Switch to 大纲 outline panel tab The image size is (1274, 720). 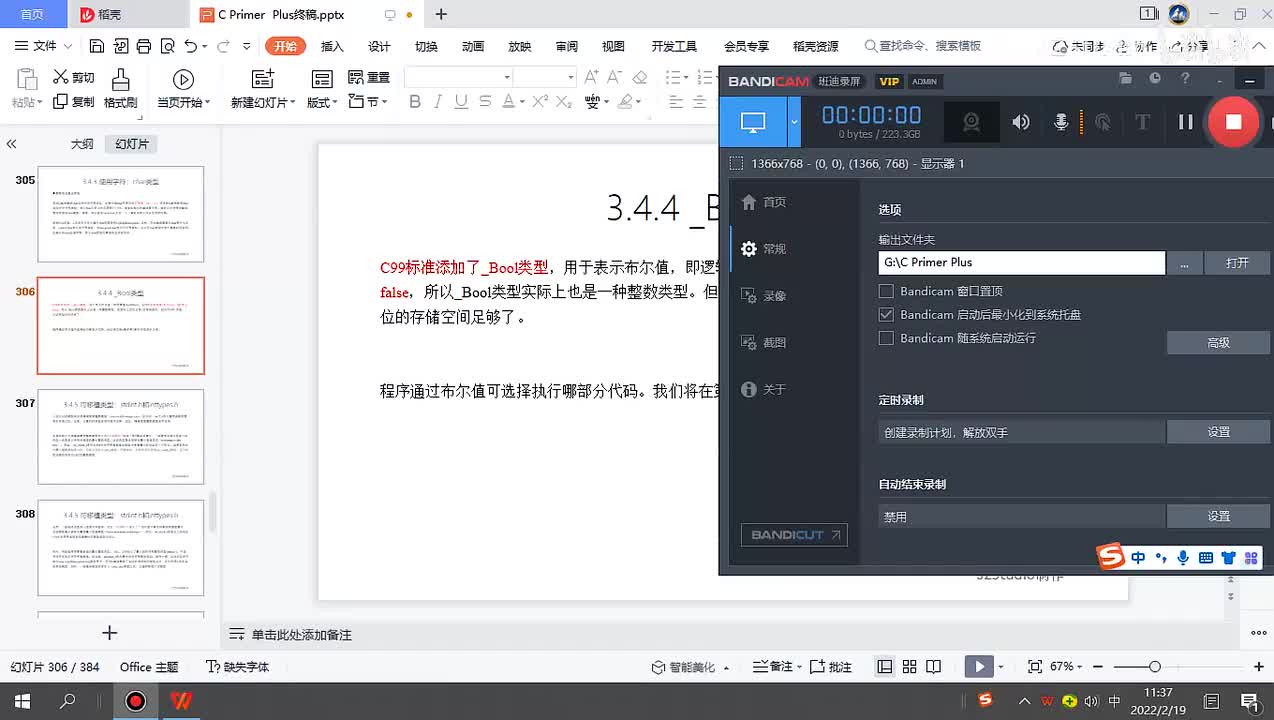[x=82, y=144]
